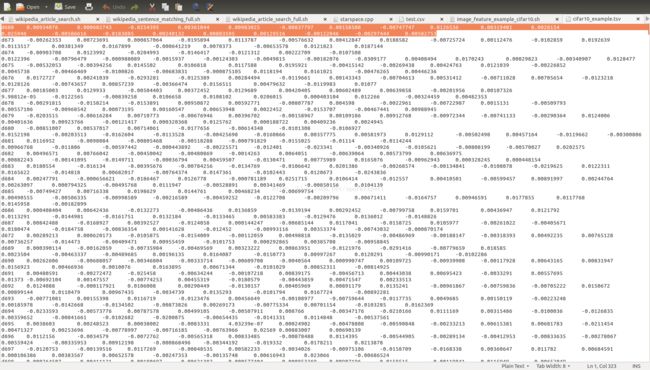
Task: Close the test.csv tab
Action: pos(441,19)
